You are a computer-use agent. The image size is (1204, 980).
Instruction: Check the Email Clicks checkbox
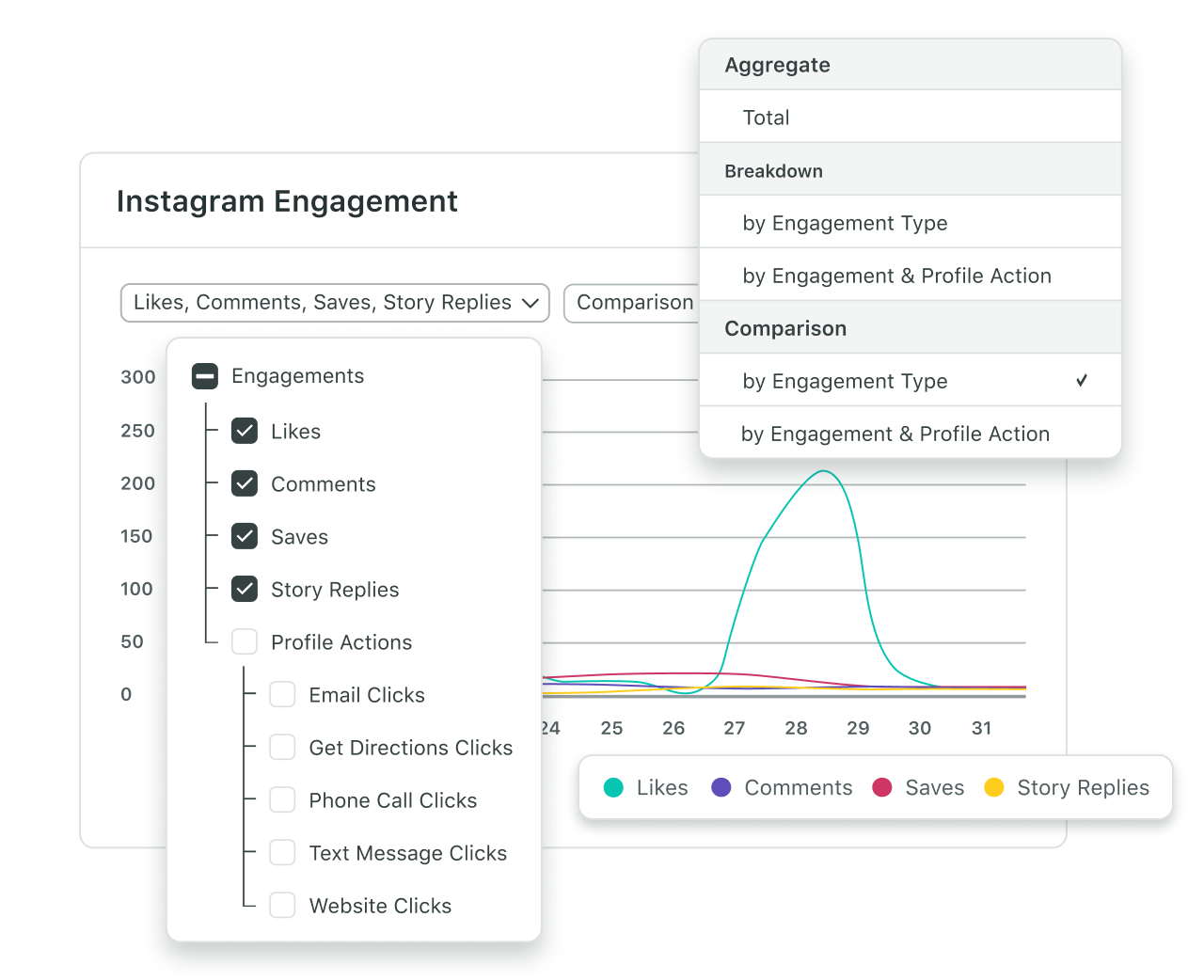point(282,694)
